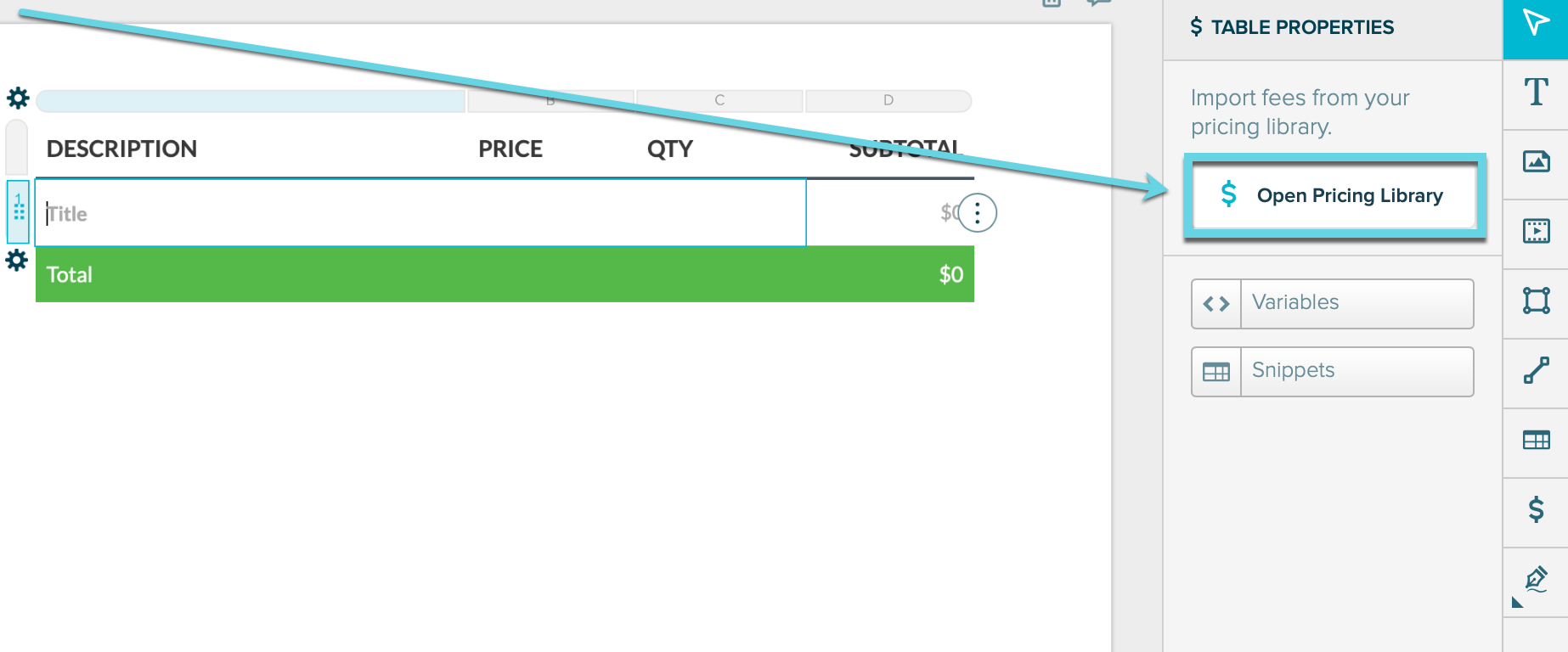Choose the Image tool in sidebar
Screen dimensions: 1568x652
[1536, 161]
